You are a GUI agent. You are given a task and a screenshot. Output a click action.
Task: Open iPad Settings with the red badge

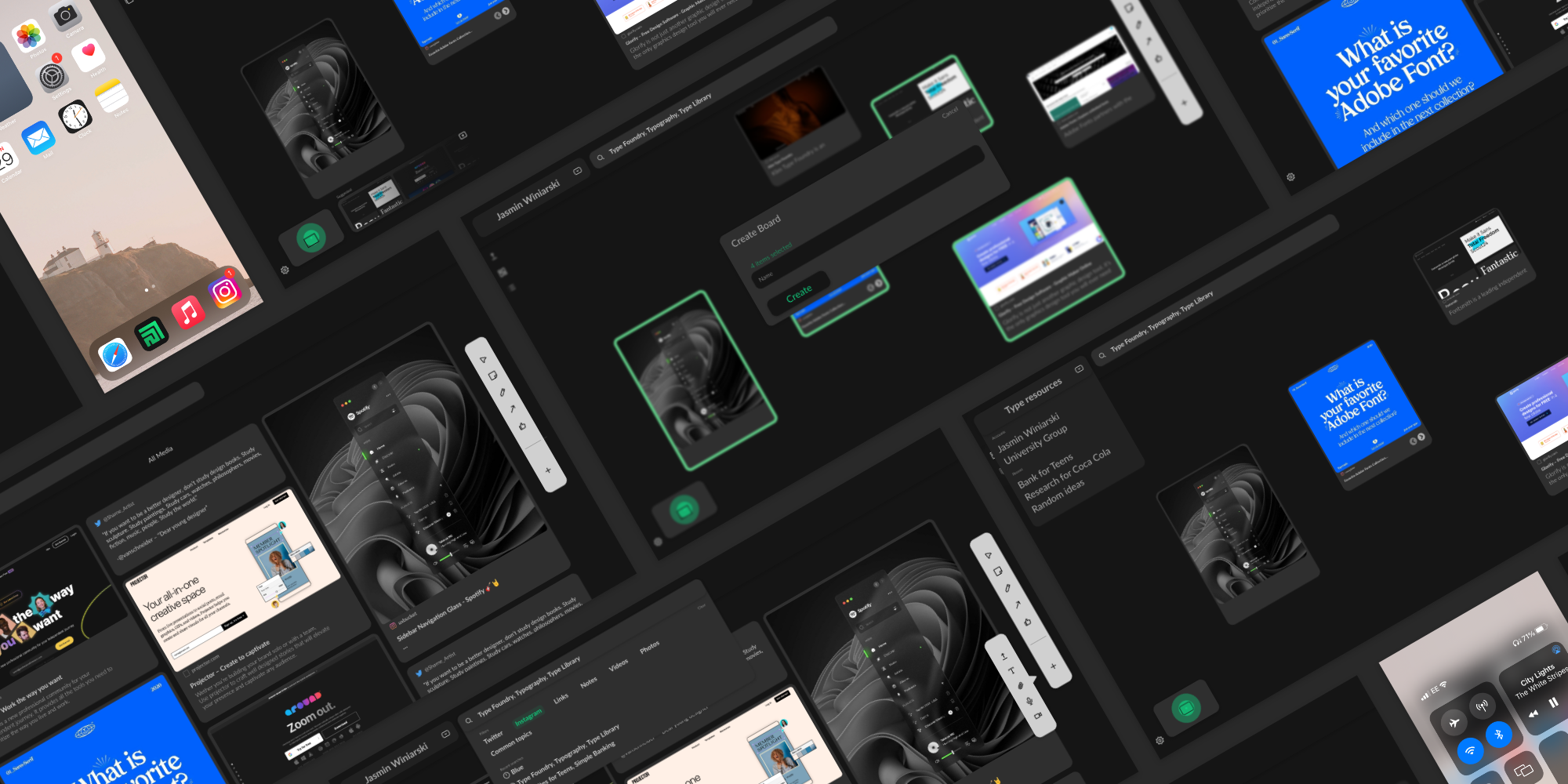(x=53, y=76)
